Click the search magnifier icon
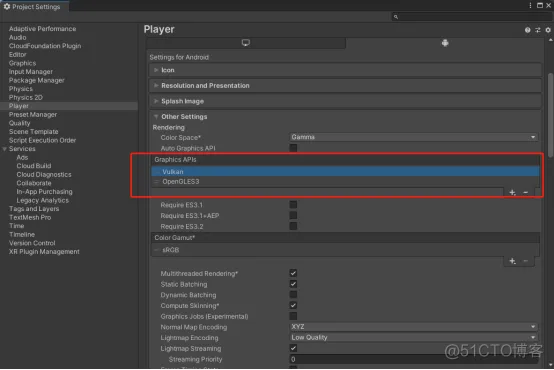The height and width of the screenshot is (370, 554). (396, 17)
